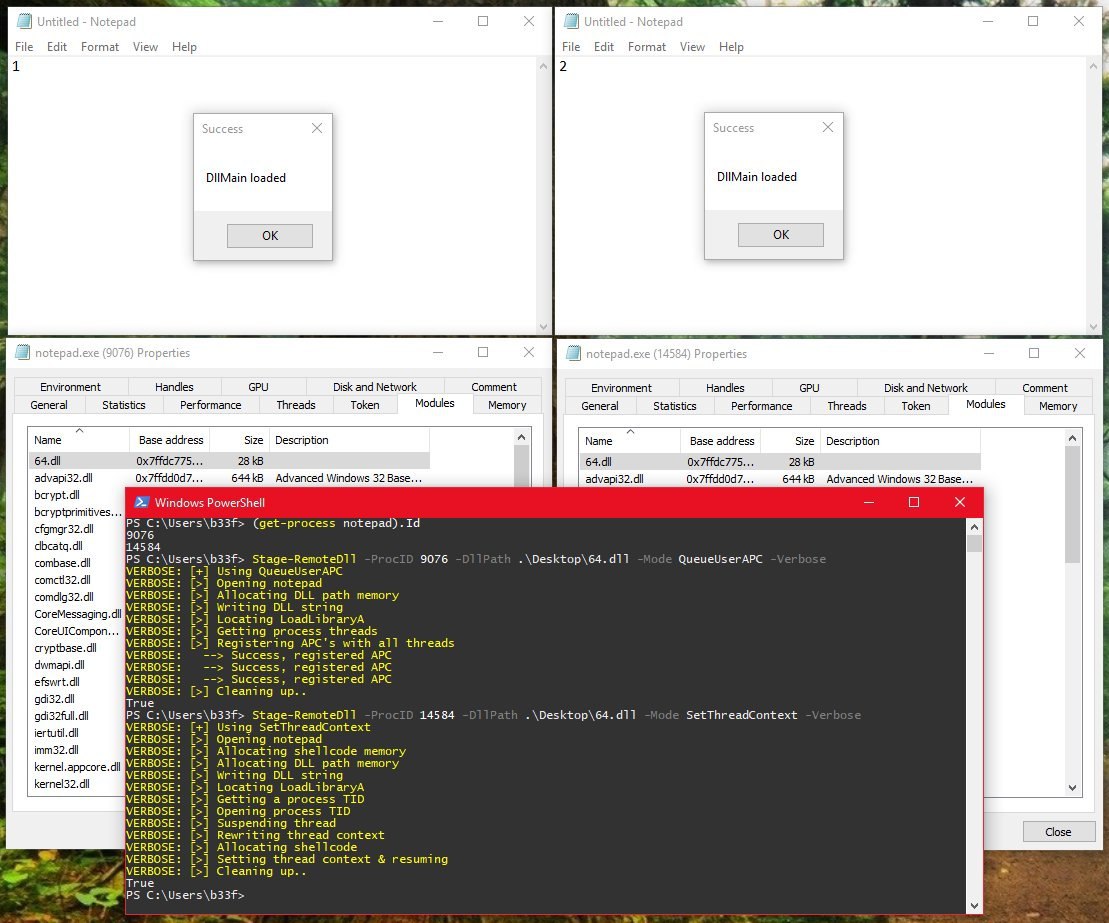Click OK in right Notepad Success dialog
The width and height of the screenshot is (1109, 923).
pos(781,235)
